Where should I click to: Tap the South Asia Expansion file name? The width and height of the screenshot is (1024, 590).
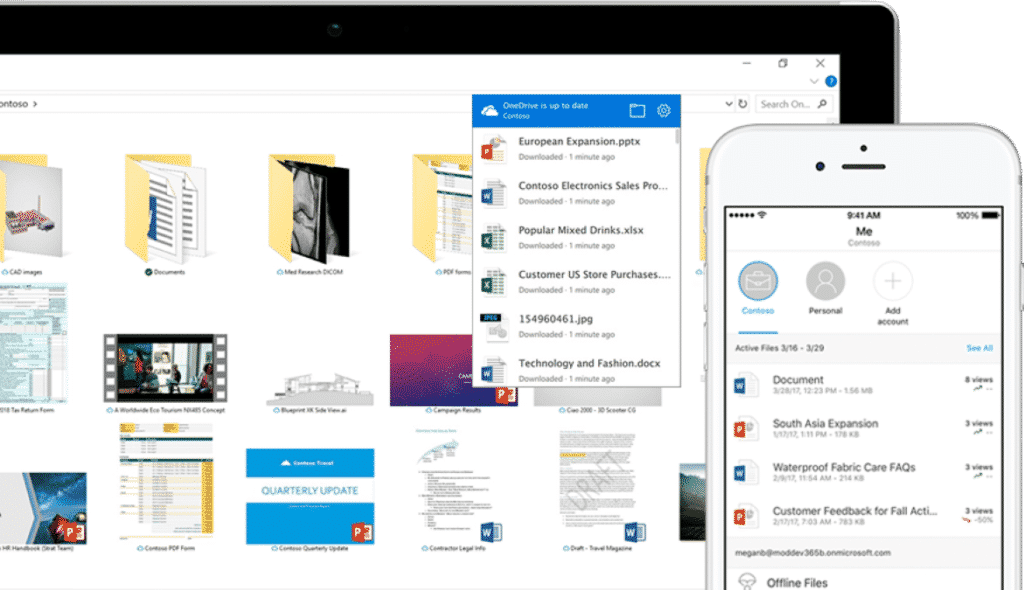coord(825,423)
